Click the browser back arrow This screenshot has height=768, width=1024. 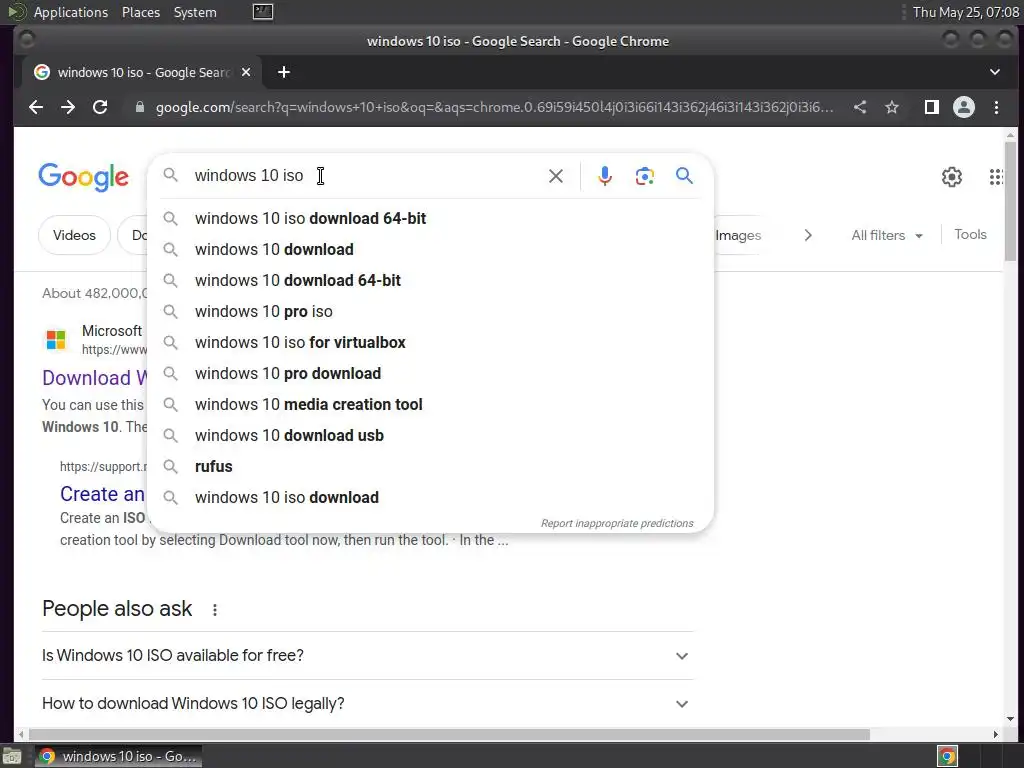coord(36,107)
